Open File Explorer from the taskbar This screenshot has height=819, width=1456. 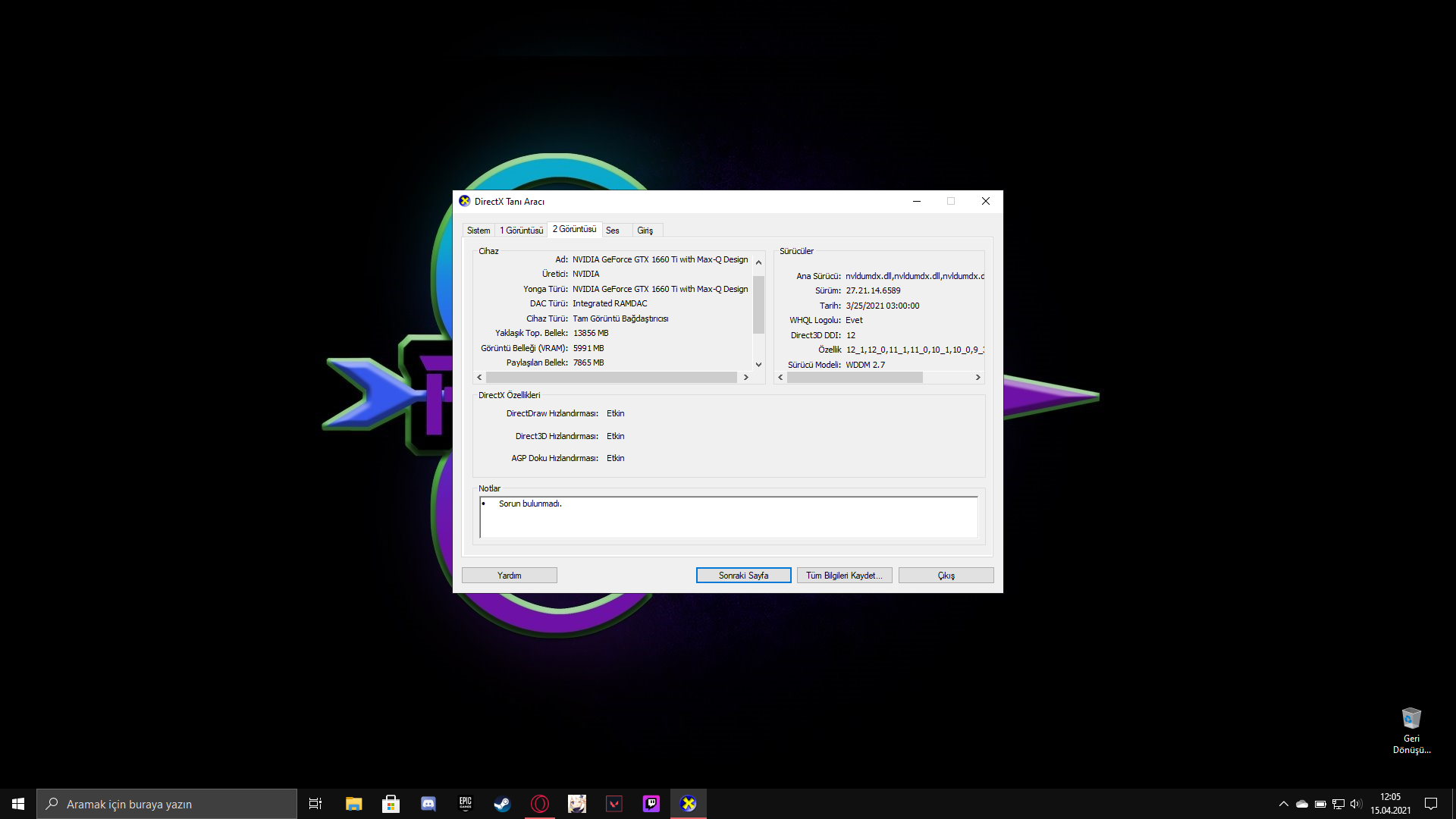pyautogui.click(x=354, y=804)
